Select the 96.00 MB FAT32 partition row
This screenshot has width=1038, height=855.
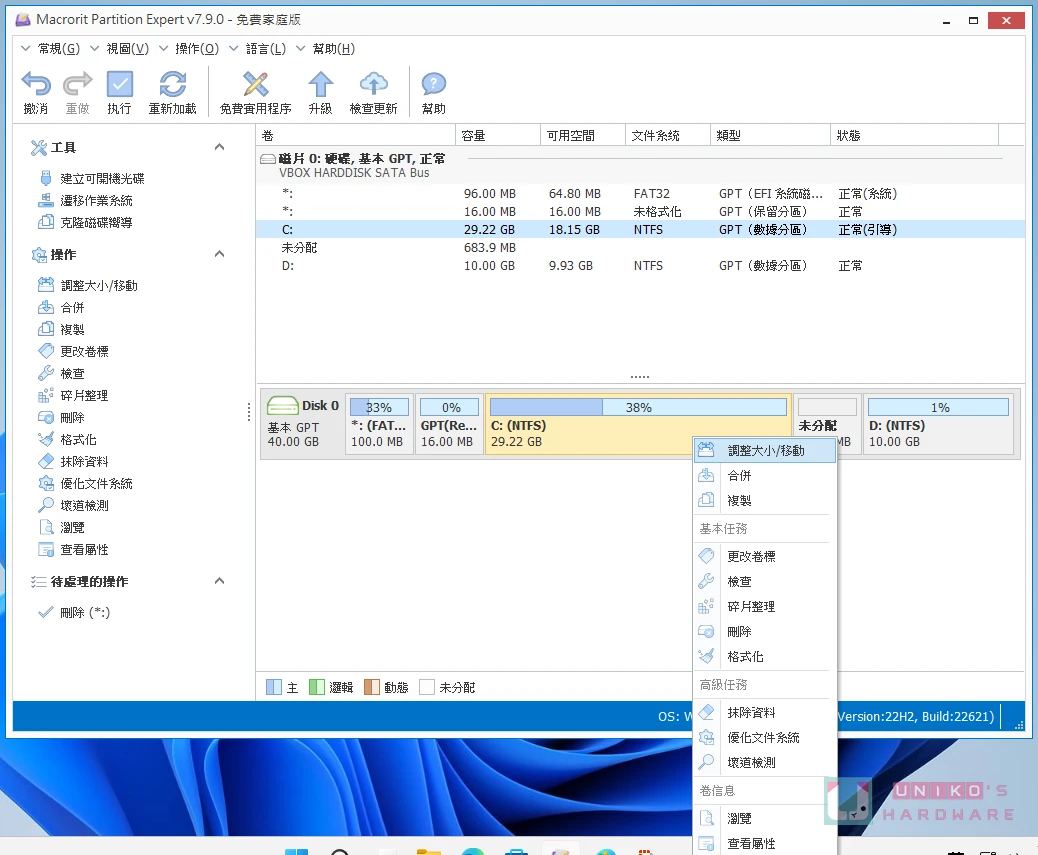click(640, 193)
